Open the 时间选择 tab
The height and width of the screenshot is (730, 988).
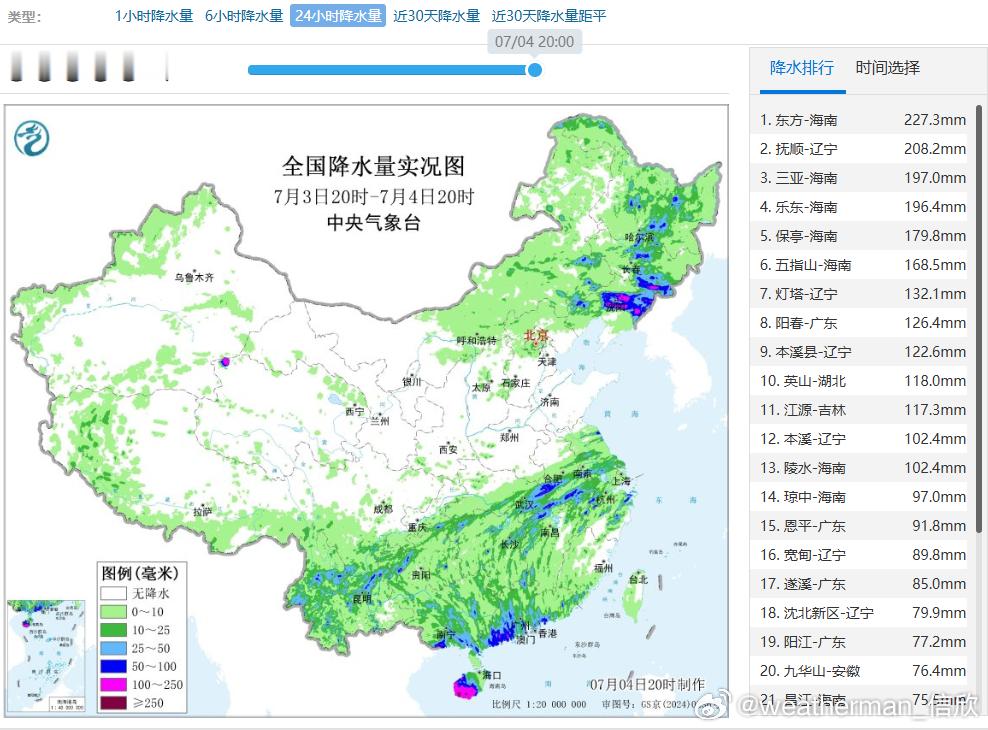point(887,68)
